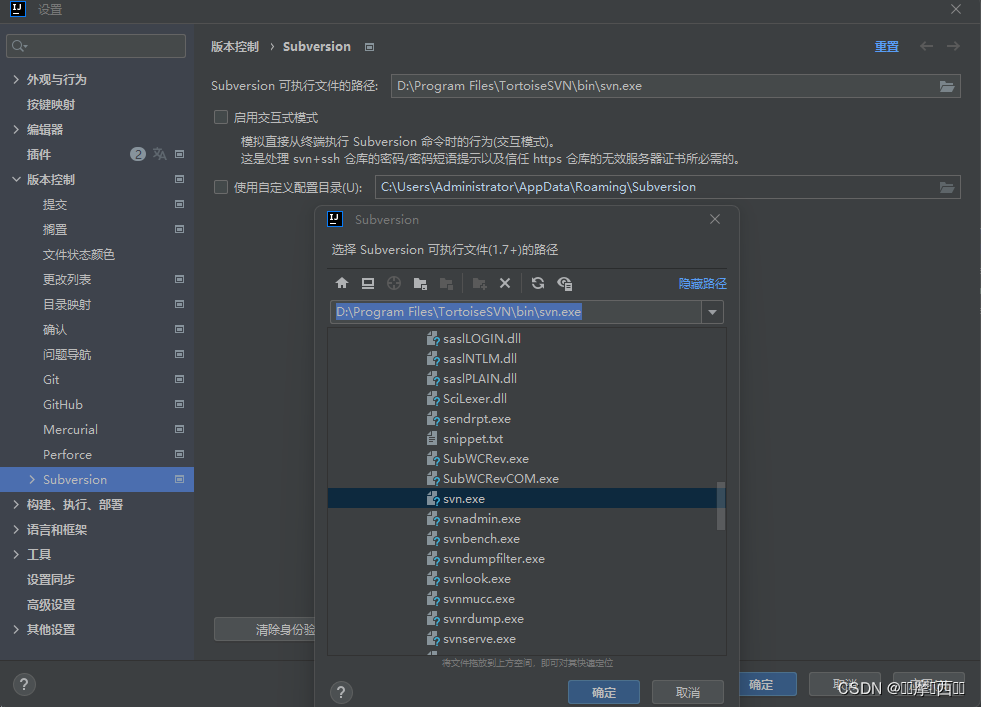This screenshot has height=707, width=981.
Task: Select svn.exe in the file list
Action: (526, 499)
